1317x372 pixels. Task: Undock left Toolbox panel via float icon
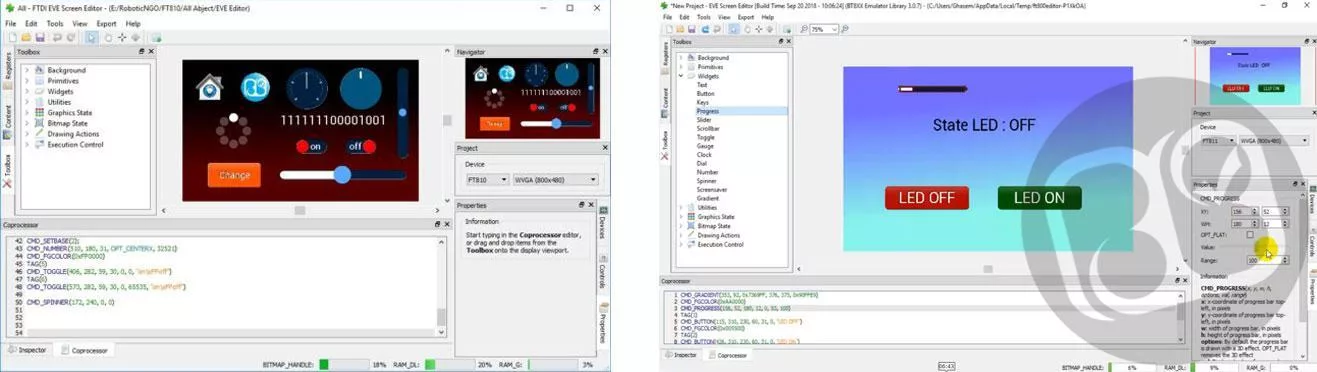(142, 51)
